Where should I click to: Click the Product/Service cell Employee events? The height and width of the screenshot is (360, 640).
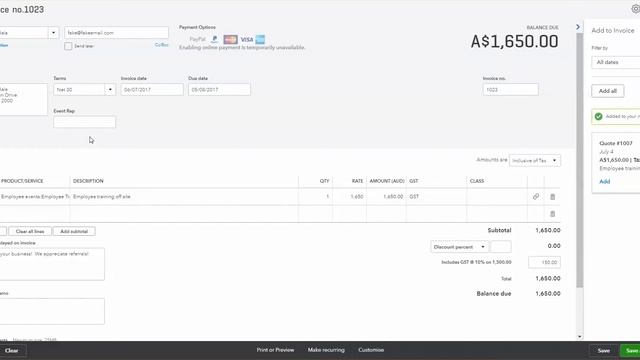click(35, 197)
